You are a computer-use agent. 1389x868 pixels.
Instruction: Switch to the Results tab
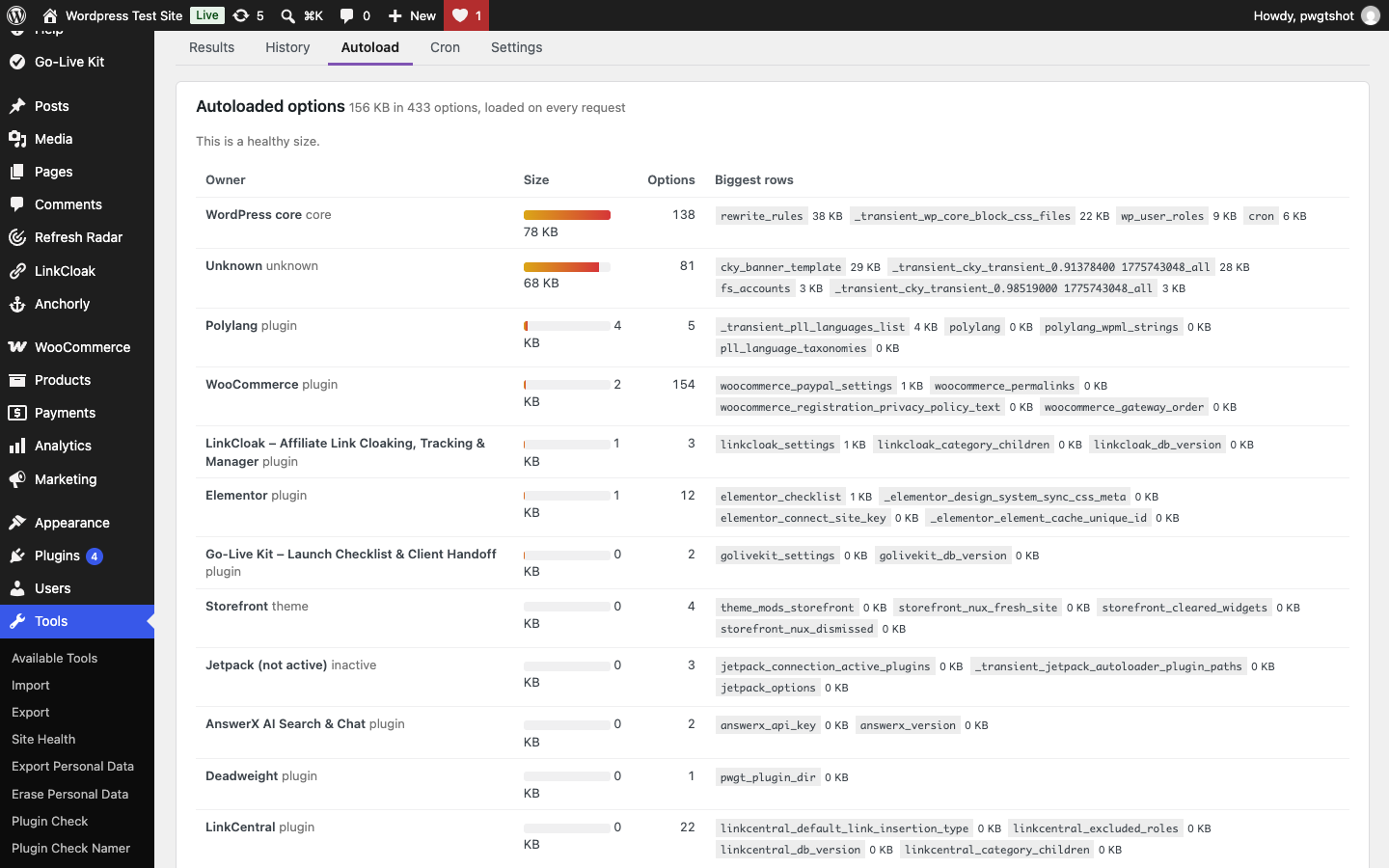(211, 47)
